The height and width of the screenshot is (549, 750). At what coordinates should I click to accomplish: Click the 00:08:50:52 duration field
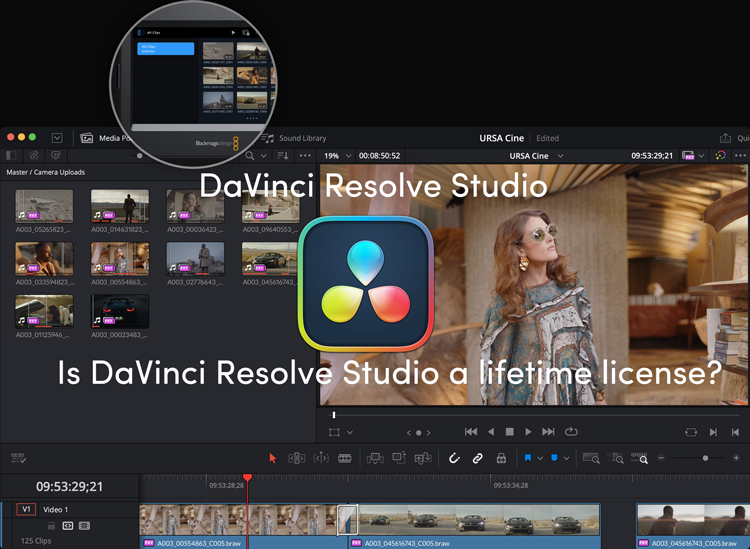(x=379, y=156)
